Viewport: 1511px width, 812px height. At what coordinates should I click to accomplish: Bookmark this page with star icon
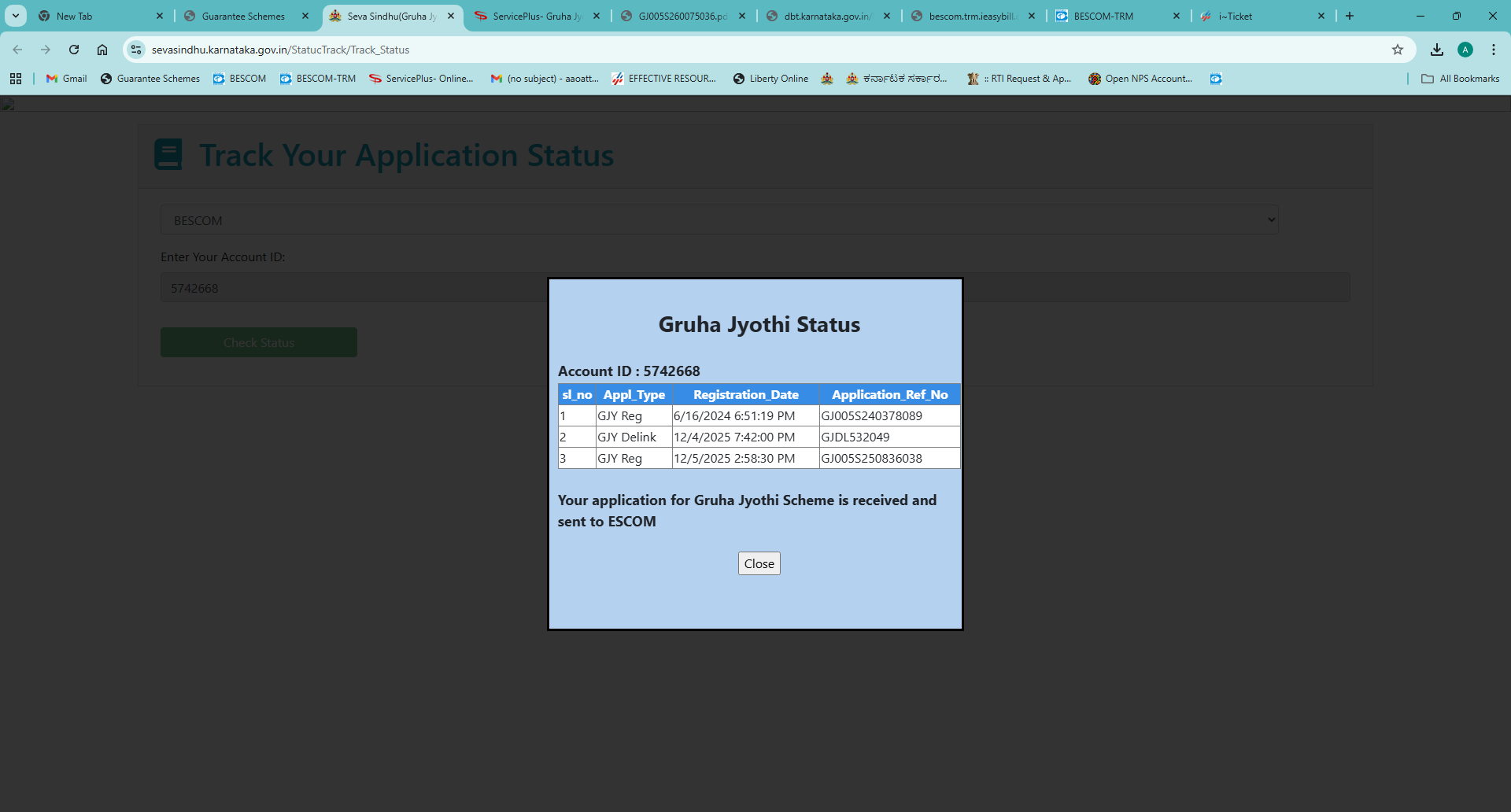[x=1397, y=50]
